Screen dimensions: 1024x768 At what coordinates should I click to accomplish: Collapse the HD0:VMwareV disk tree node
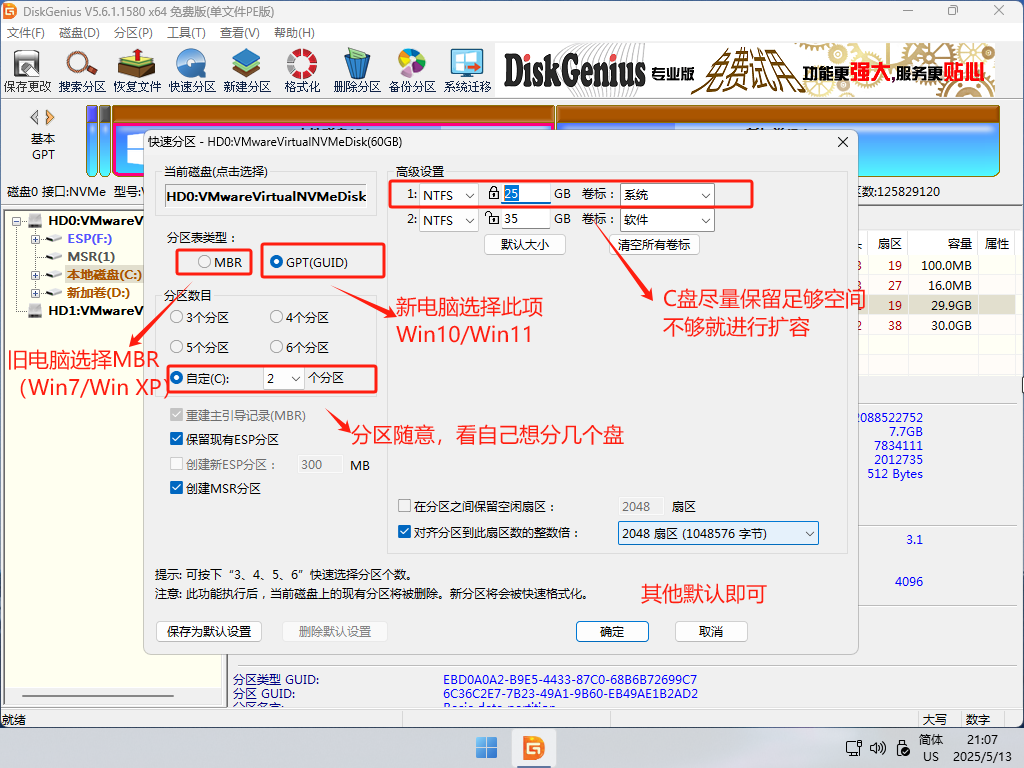point(16,221)
